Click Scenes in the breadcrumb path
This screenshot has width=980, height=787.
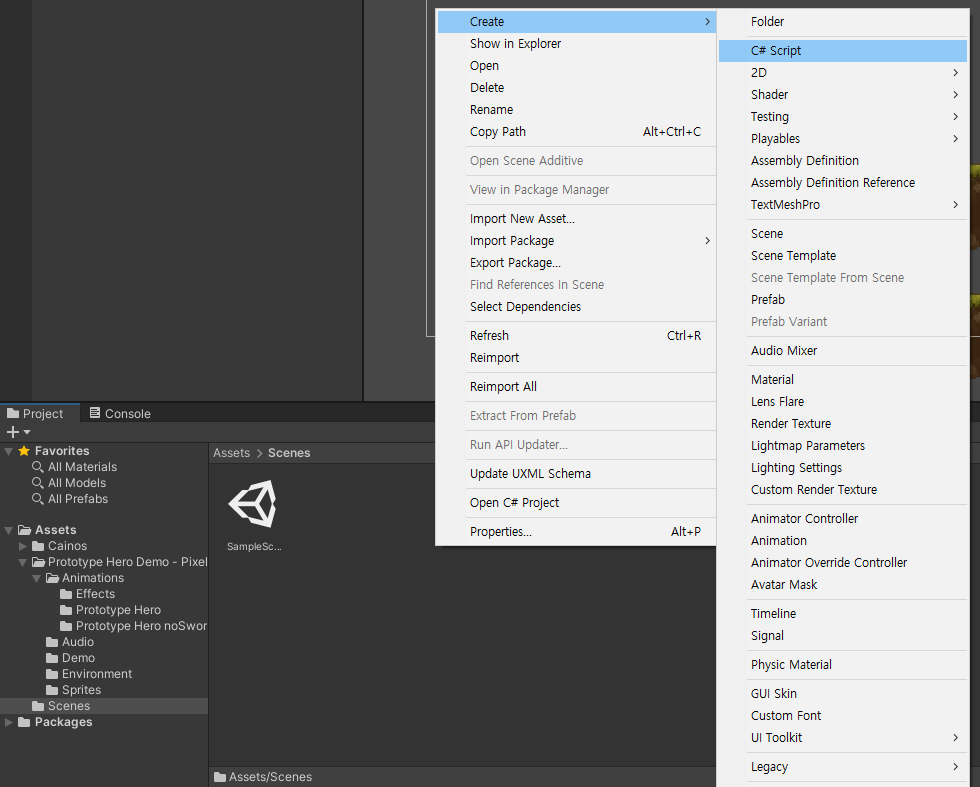[289, 453]
